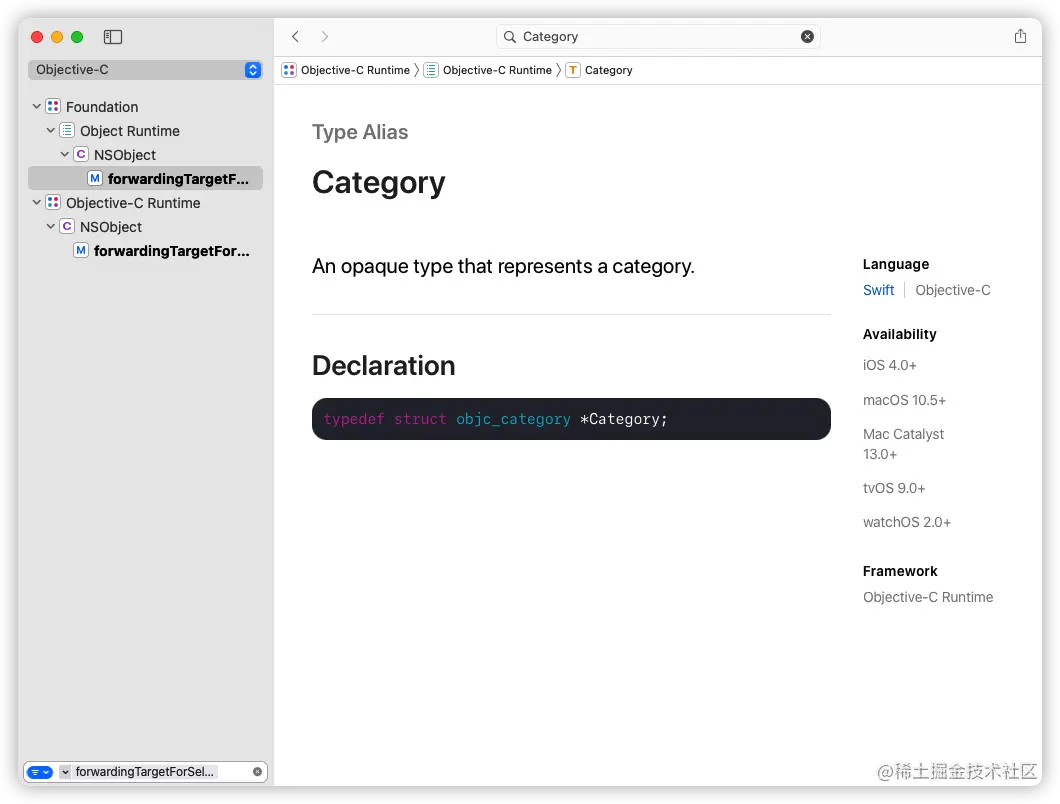The height and width of the screenshot is (804, 1060).
Task: Select Objective-C under Language
Action: point(953,290)
